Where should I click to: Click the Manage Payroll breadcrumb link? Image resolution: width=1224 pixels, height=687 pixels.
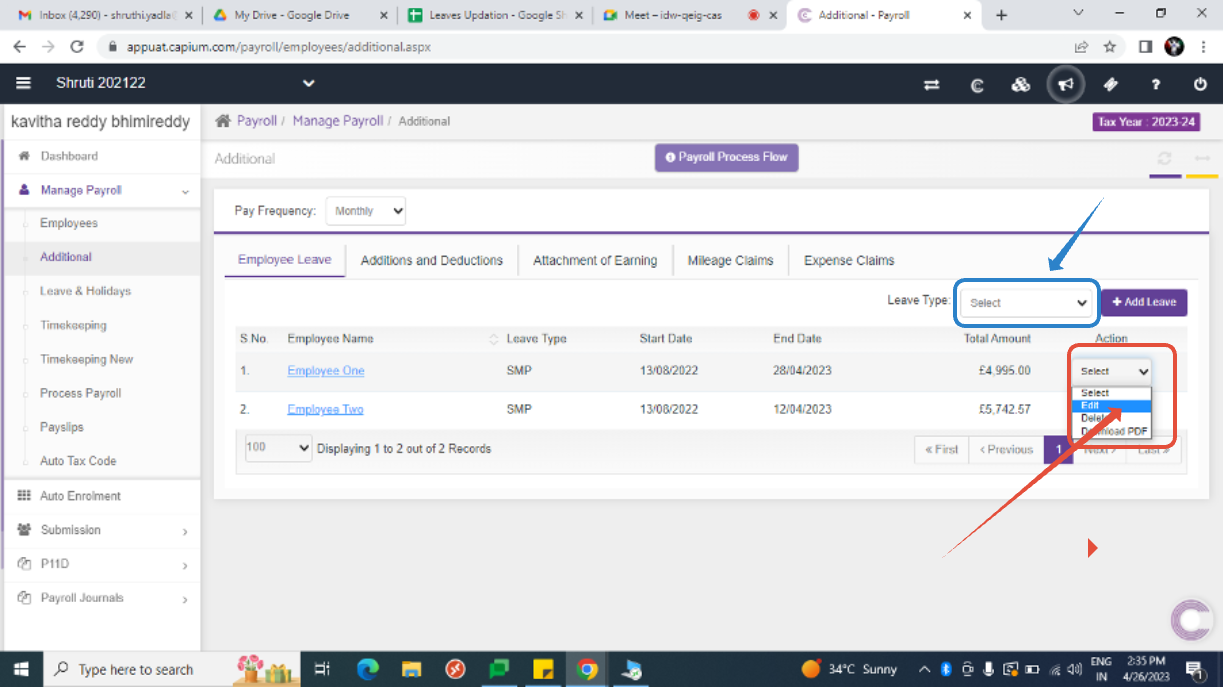click(x=338, y=120)
